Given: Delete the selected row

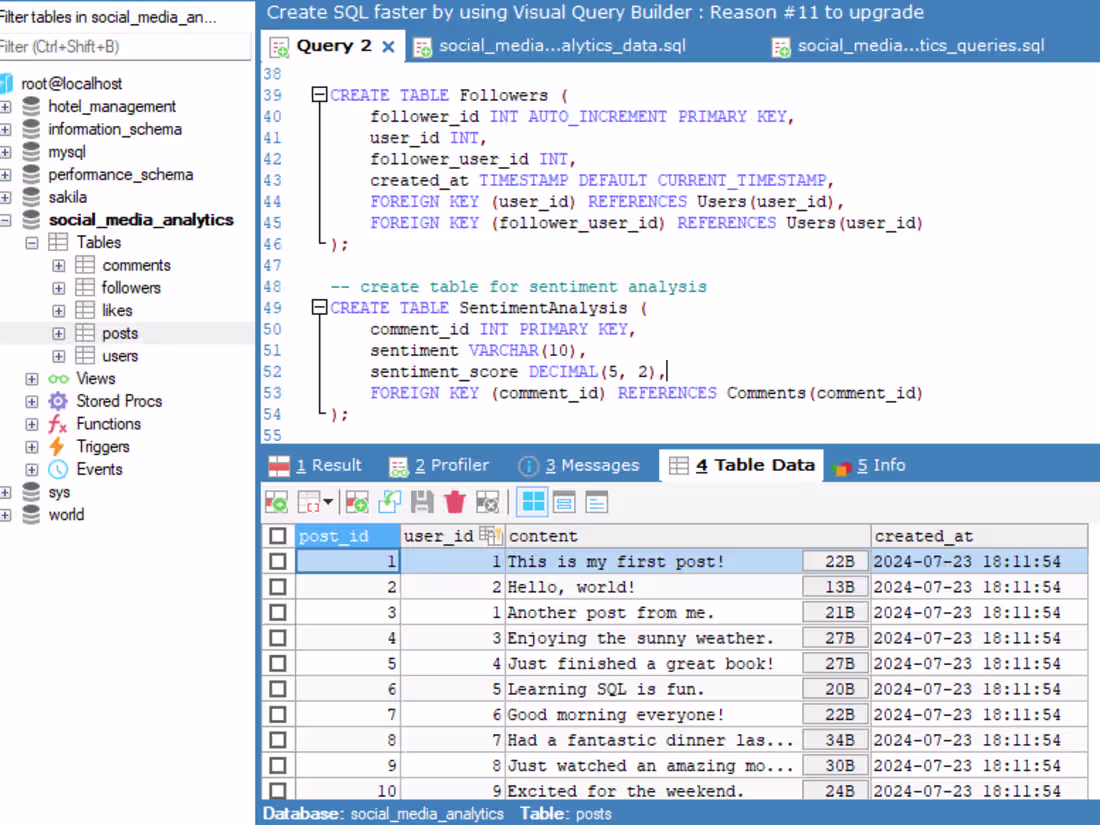Looking at the screenshot, I should click(457, 501).
